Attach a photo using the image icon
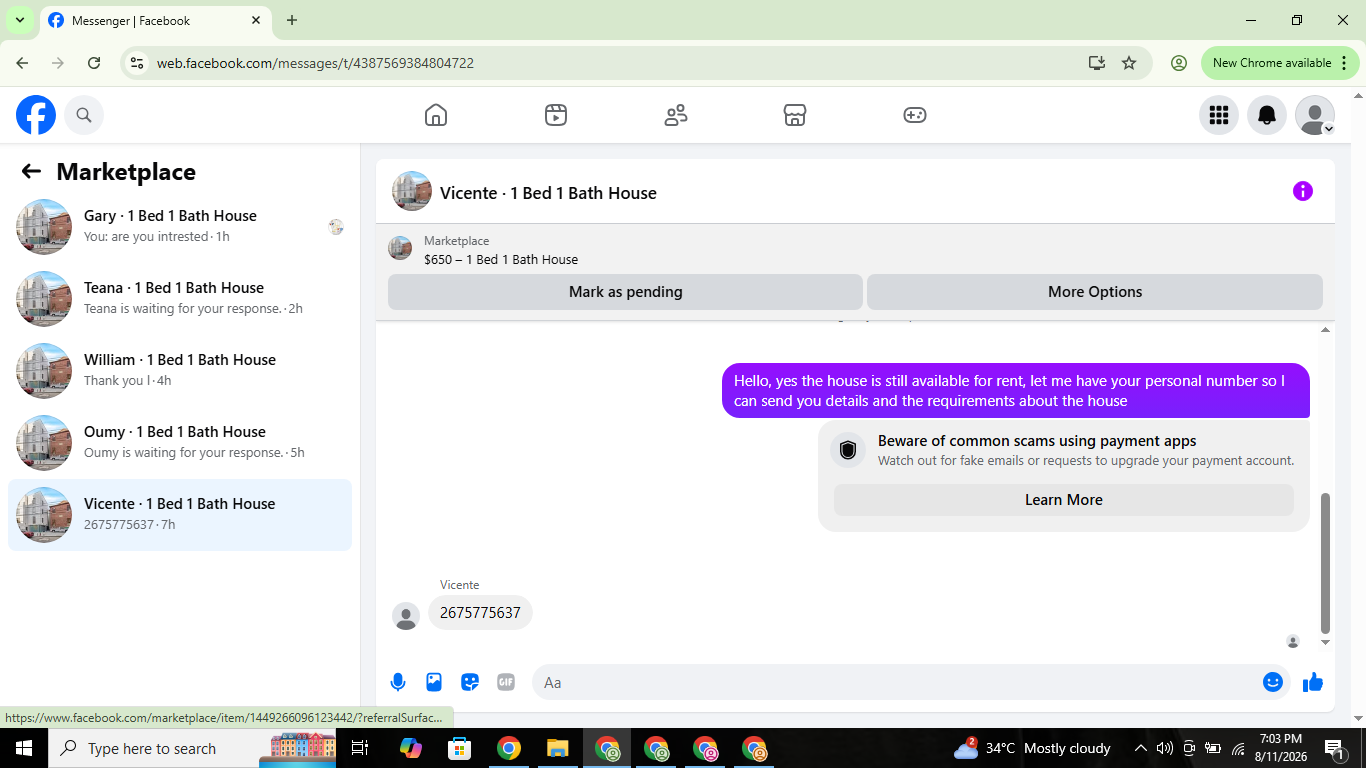Image resolution: width=1366 pixels, height=768 pixels. [x=434, y=682]
